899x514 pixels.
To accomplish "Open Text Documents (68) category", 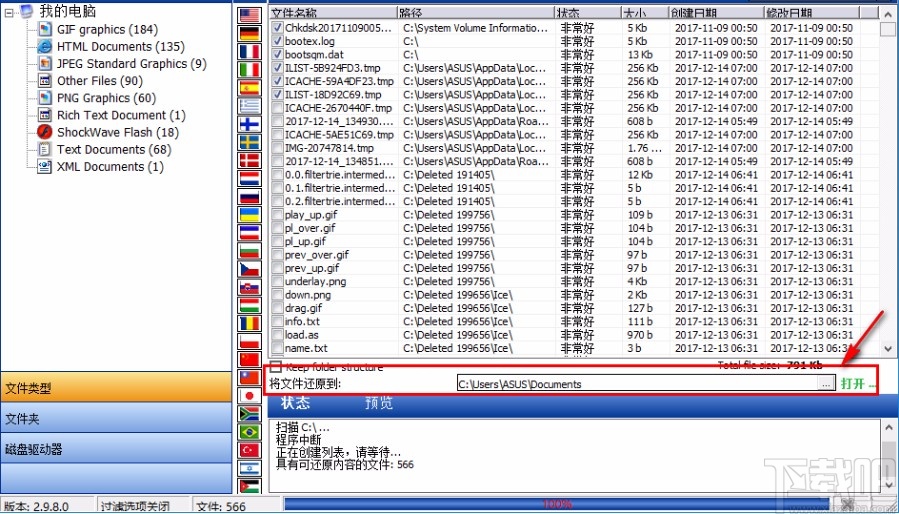I will [114, 150].
